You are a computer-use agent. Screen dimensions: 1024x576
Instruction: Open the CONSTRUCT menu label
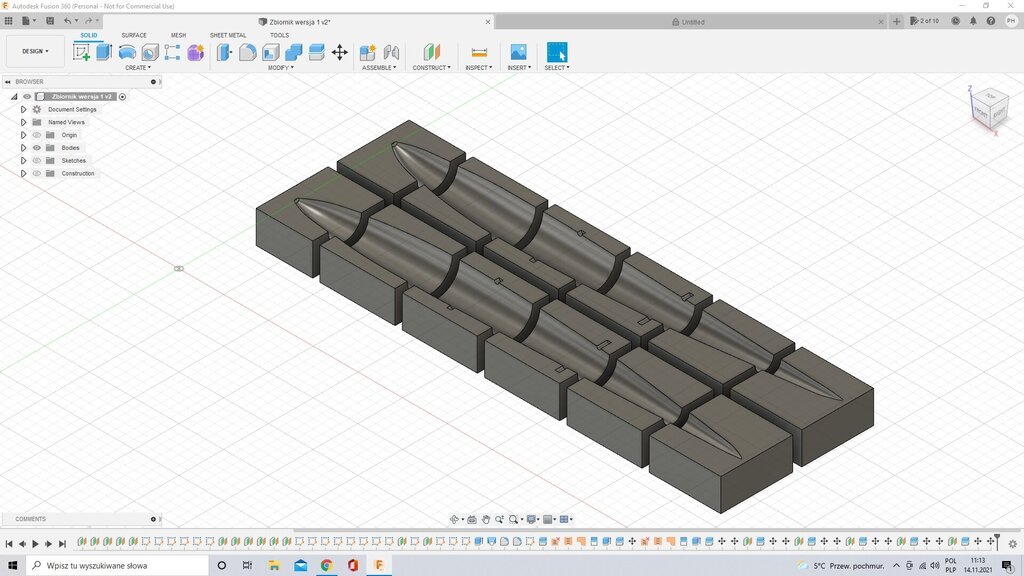point(431,68)
